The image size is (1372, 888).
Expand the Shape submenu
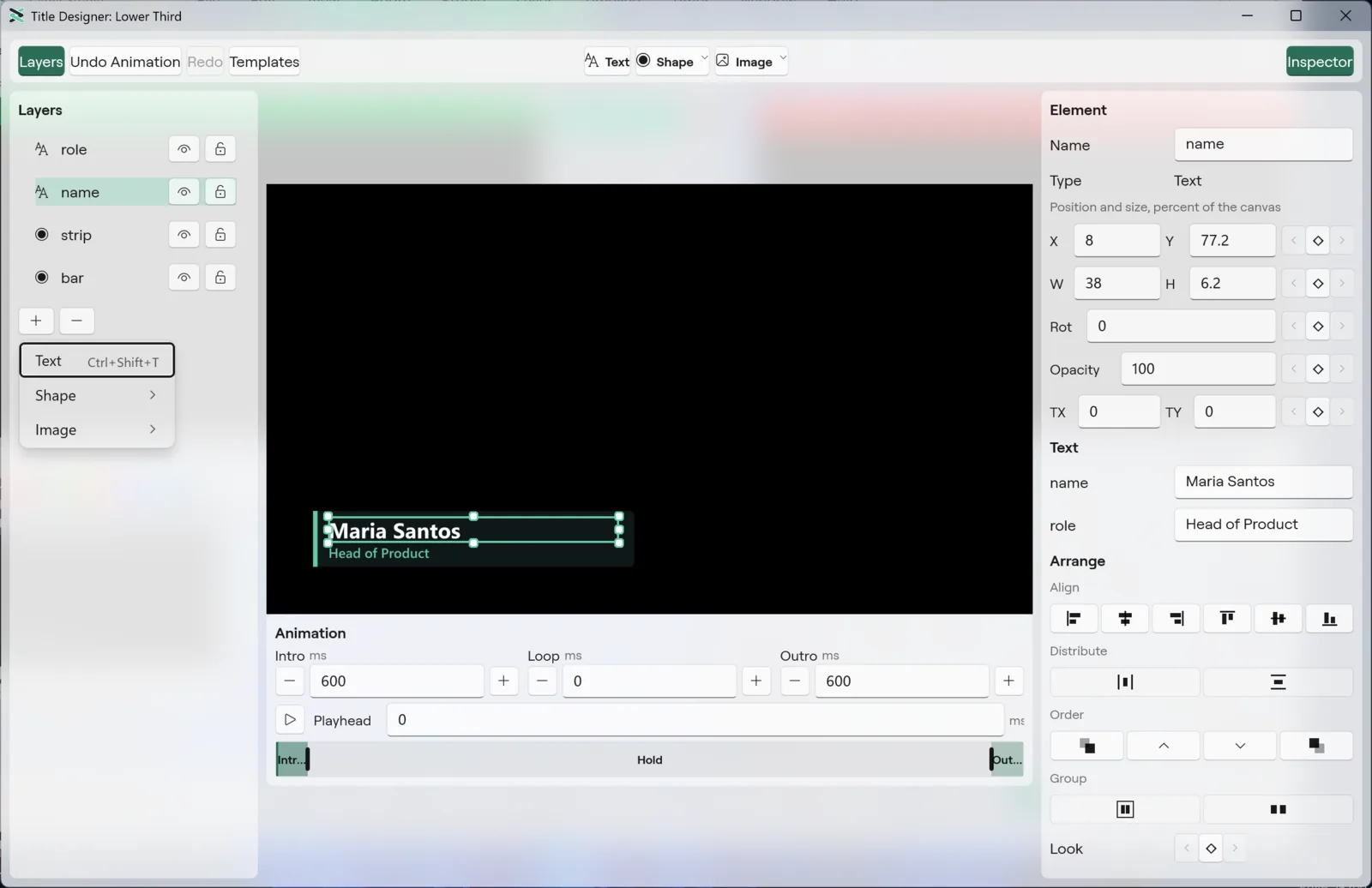97,395
